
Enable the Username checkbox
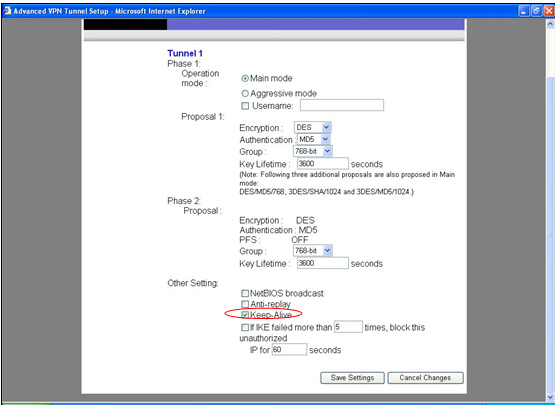point(245,106)
